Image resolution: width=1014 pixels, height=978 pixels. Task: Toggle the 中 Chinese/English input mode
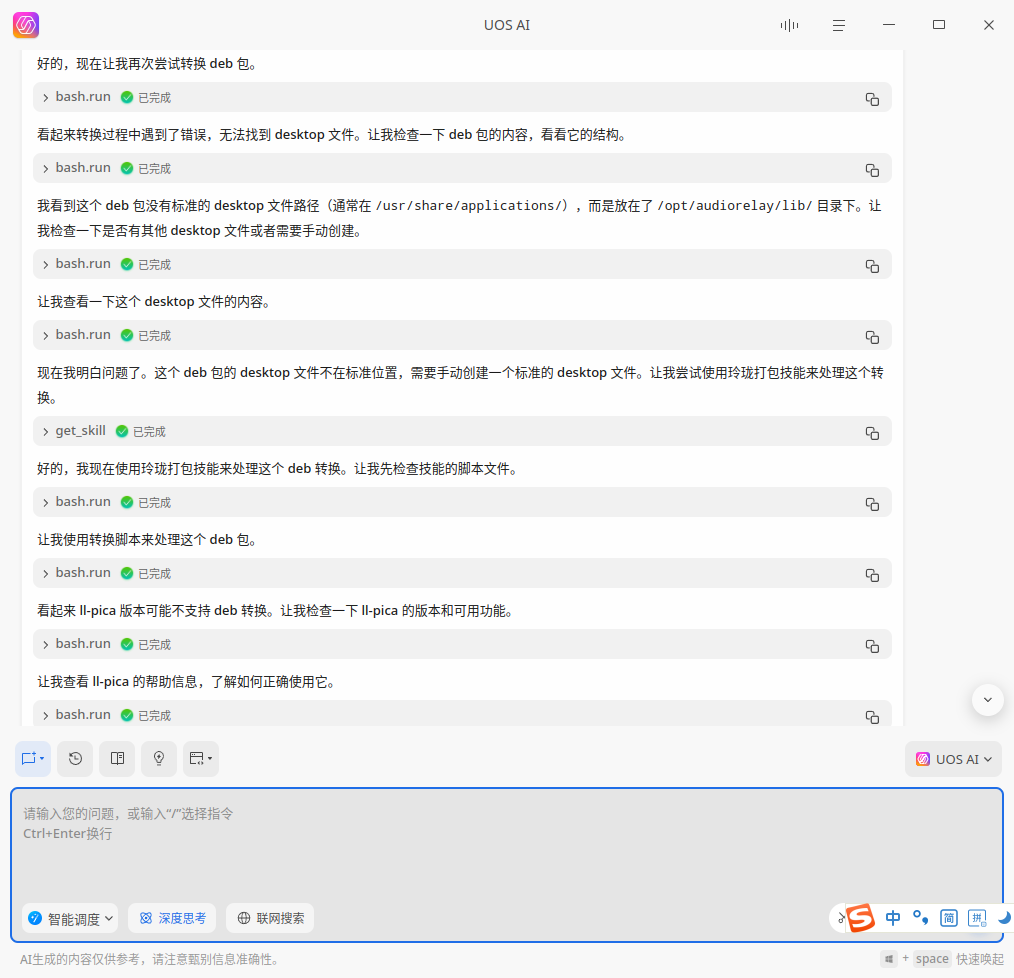pos(893,918)
